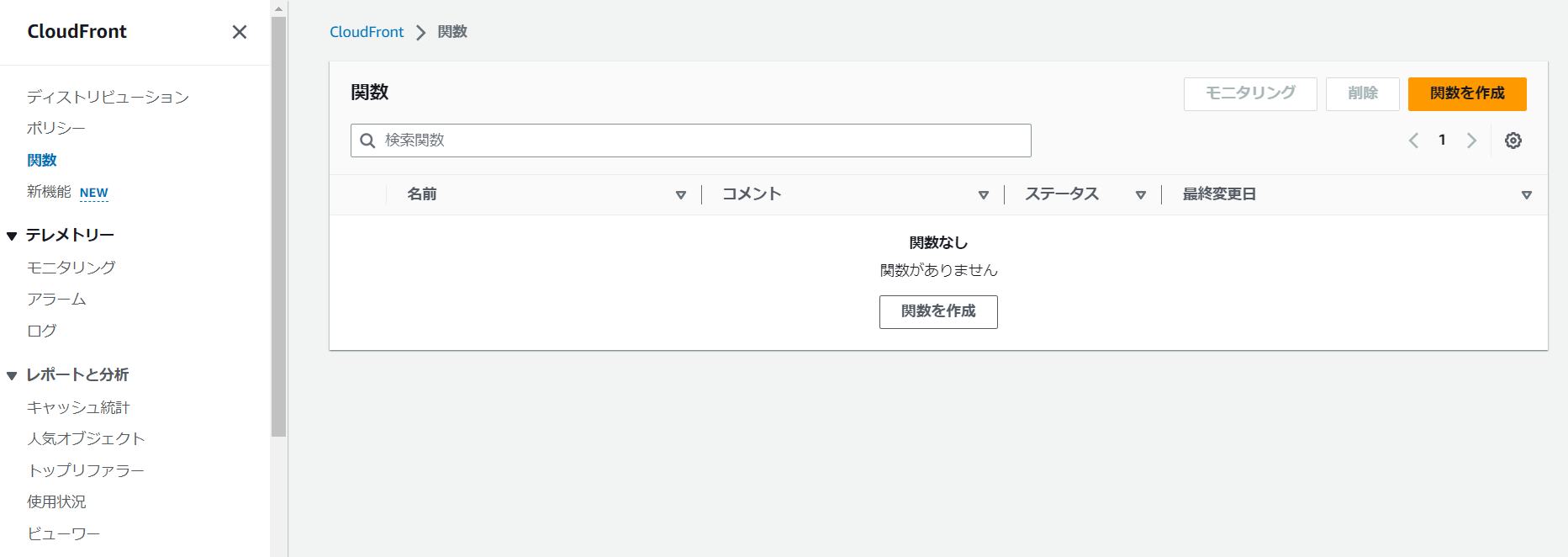Open ビューワー report
Image resolution: width=1568 pixels, height=557 pixels.
[64, 533]
